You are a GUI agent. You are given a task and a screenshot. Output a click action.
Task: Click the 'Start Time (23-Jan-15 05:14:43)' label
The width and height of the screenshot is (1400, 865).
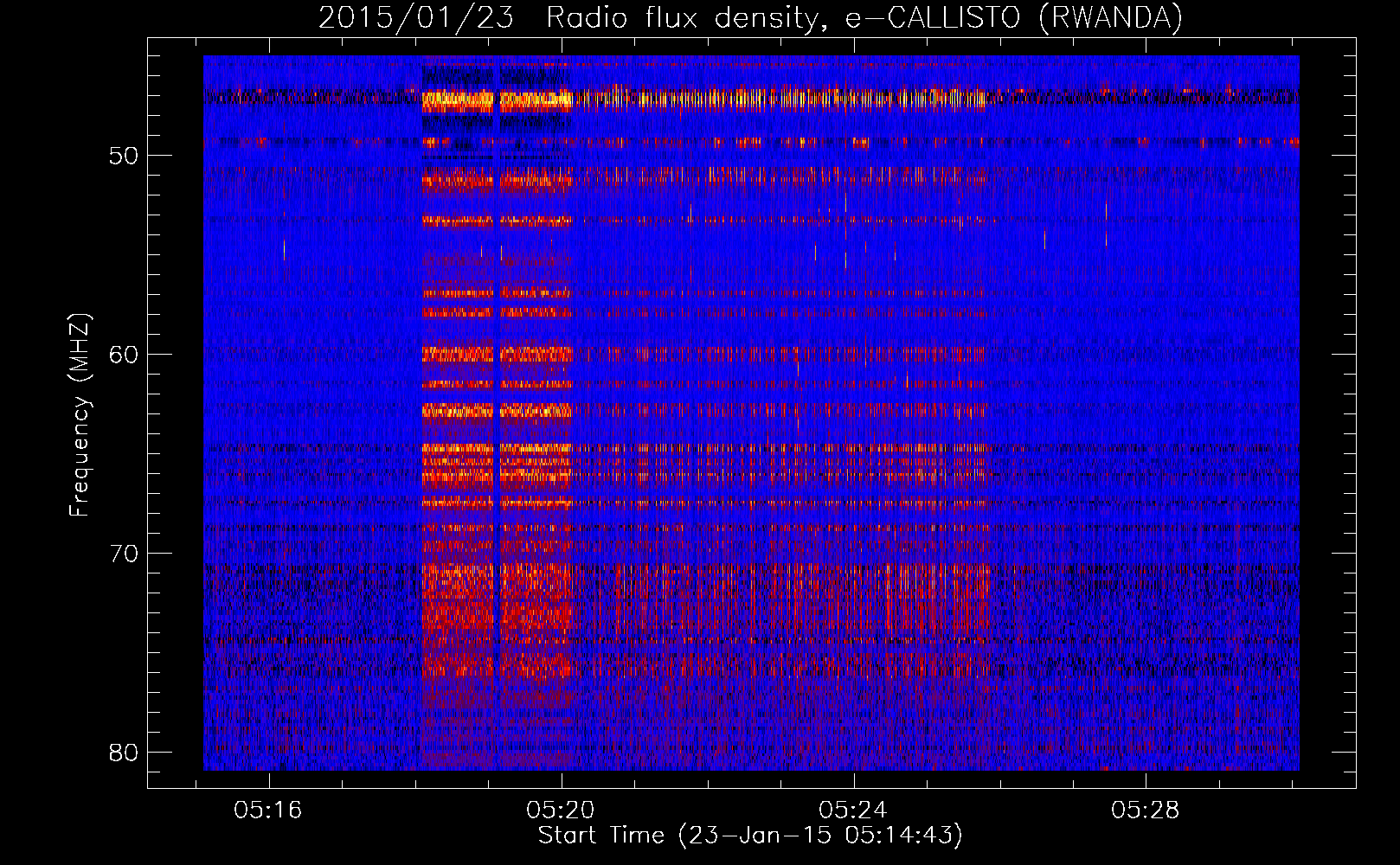[x=750, y=836]
